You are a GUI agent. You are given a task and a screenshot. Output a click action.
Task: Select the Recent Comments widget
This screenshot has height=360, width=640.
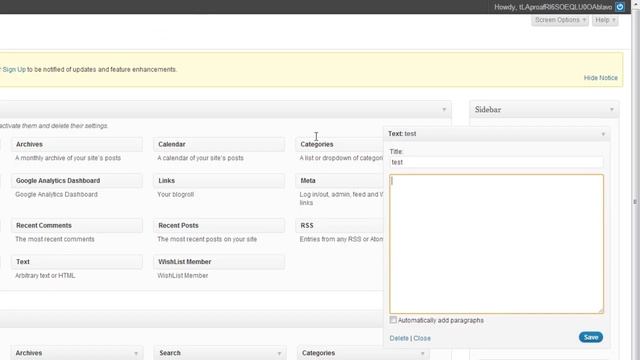point(77,226)
